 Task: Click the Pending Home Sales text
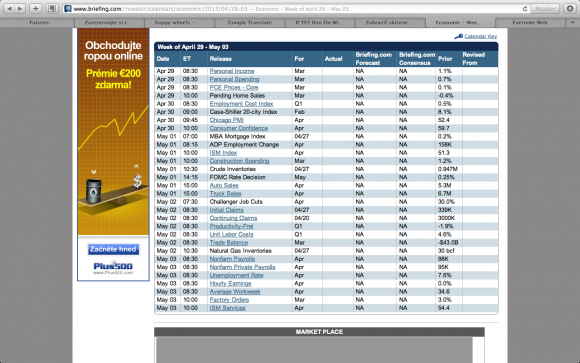(237, 95)
